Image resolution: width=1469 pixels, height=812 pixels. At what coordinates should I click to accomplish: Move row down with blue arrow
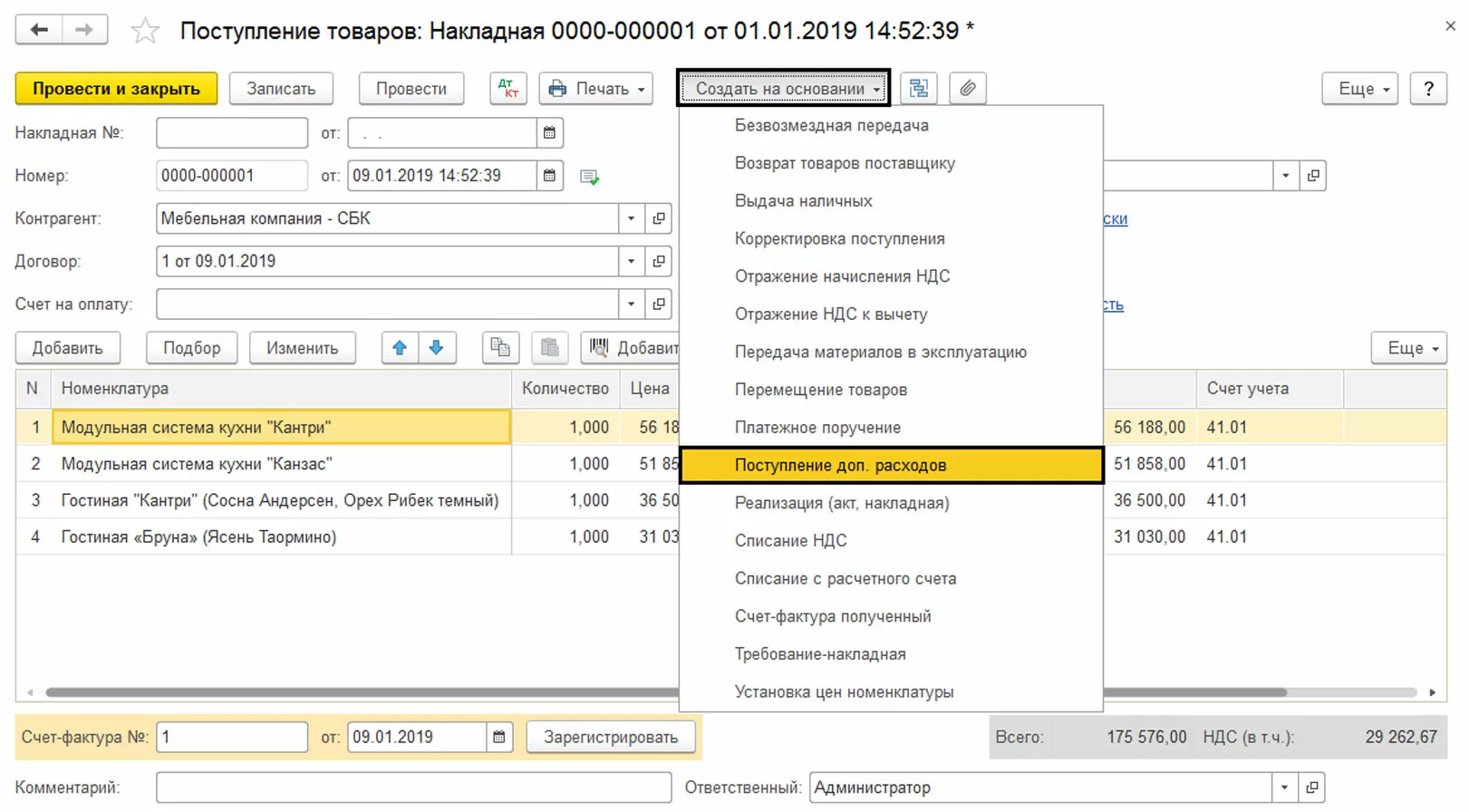click(437, 348)
